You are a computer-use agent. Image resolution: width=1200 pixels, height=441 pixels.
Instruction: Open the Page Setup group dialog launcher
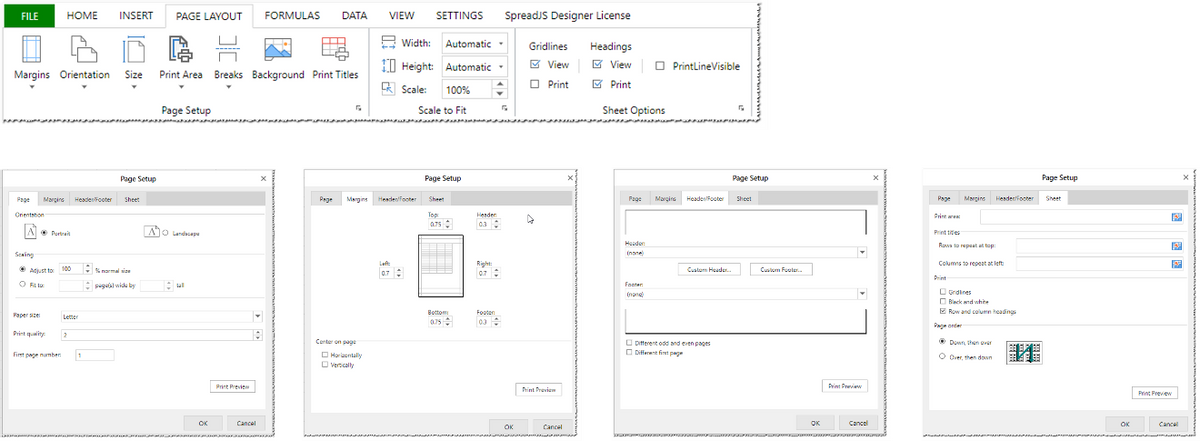tap(358, 108)
